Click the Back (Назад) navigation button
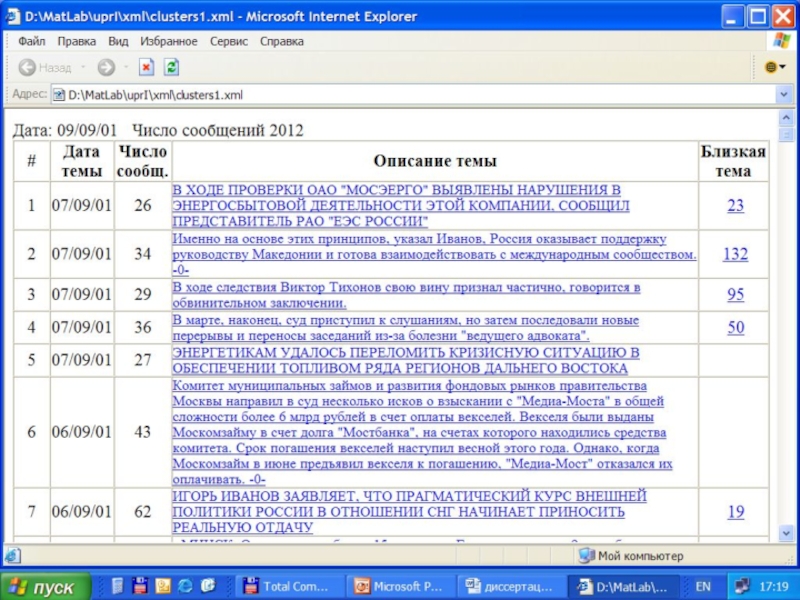The height and width of the screenshot is (600, 800). point(45,68)
